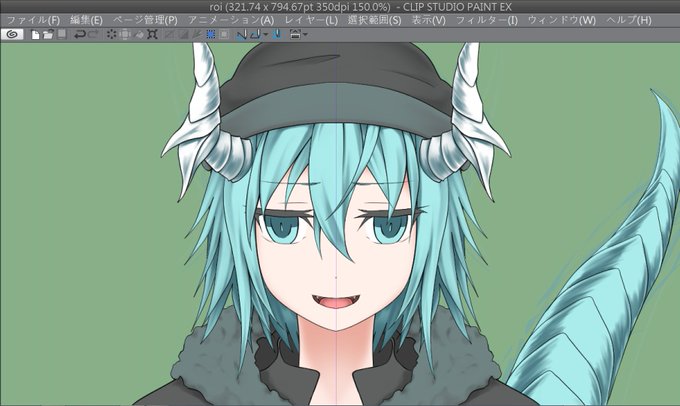680x406 pixels.
Task: Click the Fill bucket icon
Action: click(139, 35)
